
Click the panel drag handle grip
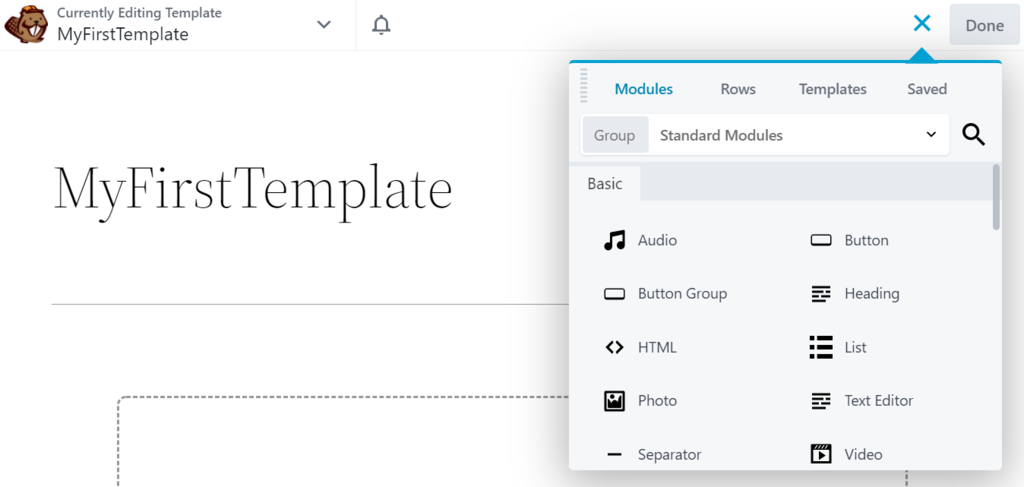click(584, 87)
